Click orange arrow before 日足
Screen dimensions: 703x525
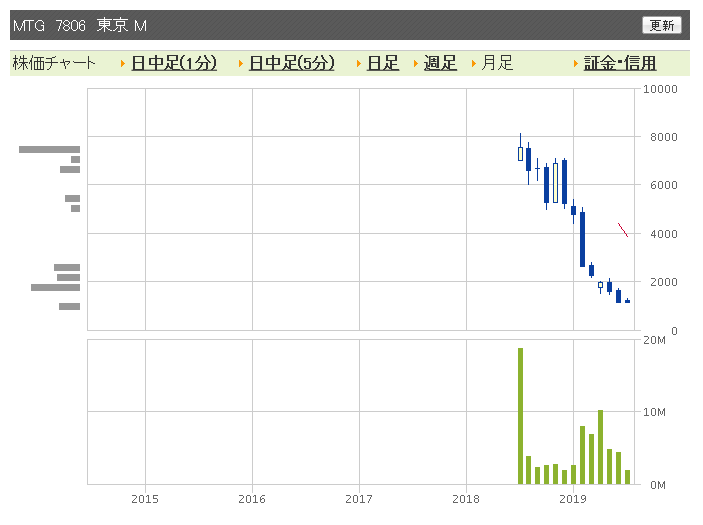(x=359, y=64)
